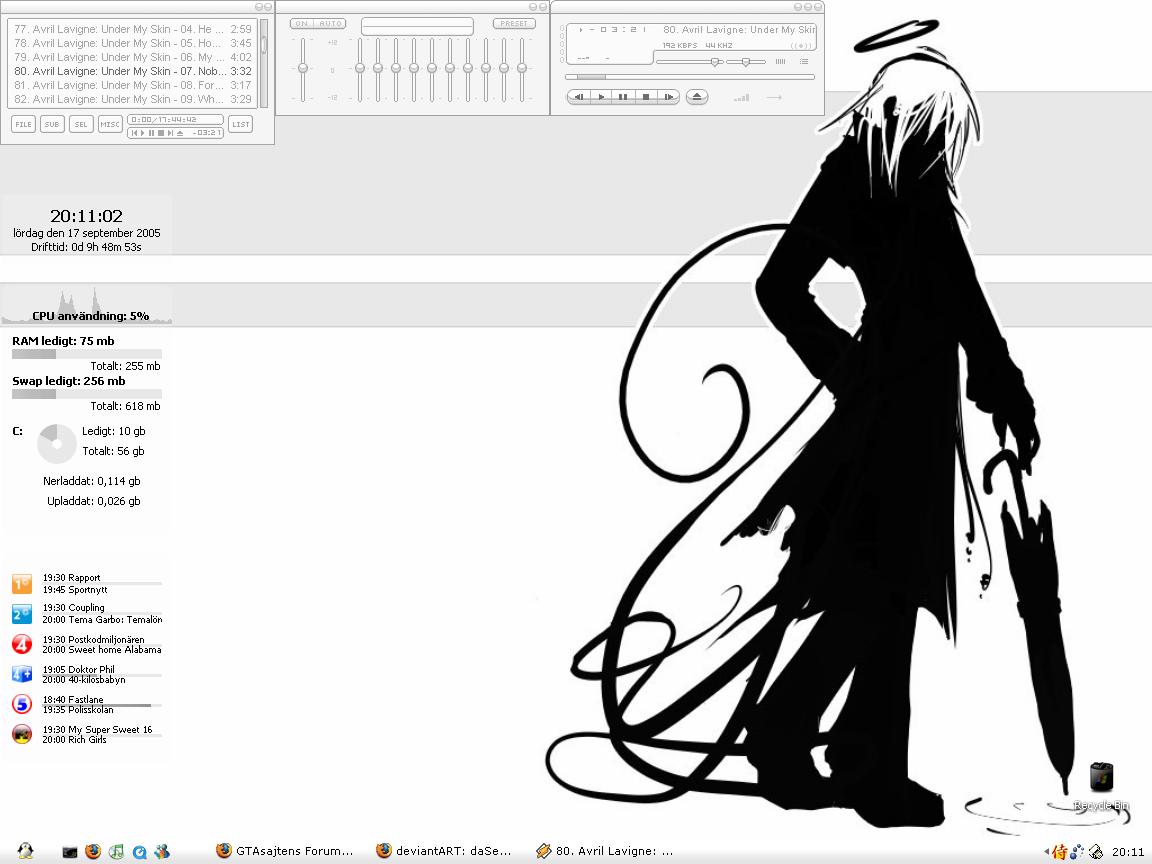
Task: Click channel 1 orange TV icon
Action: click(x=22, y=584)
